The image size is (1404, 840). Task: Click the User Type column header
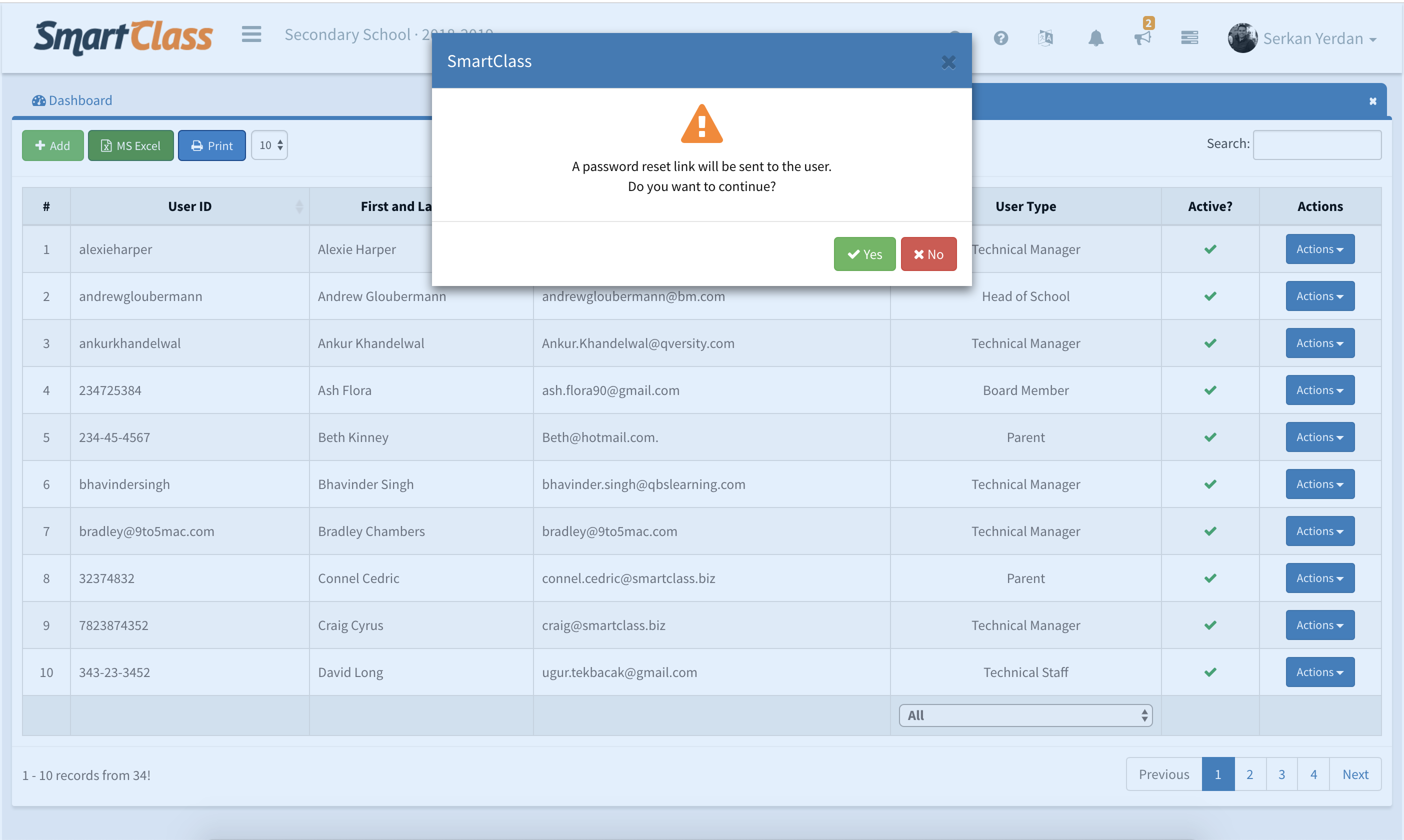pyautogui.click(x=1025, y=206)
